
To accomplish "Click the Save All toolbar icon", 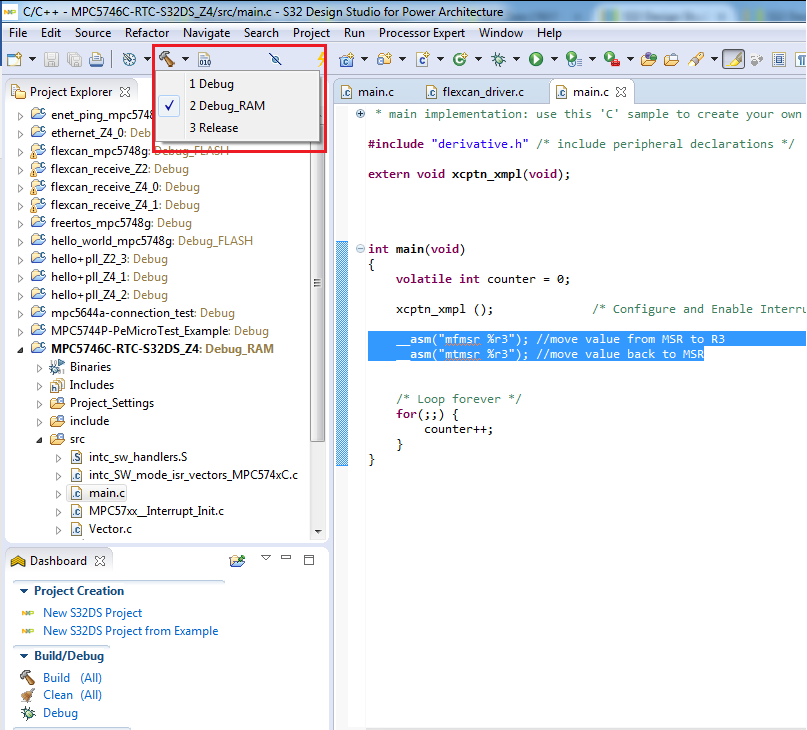I will [x=74, y=59].
